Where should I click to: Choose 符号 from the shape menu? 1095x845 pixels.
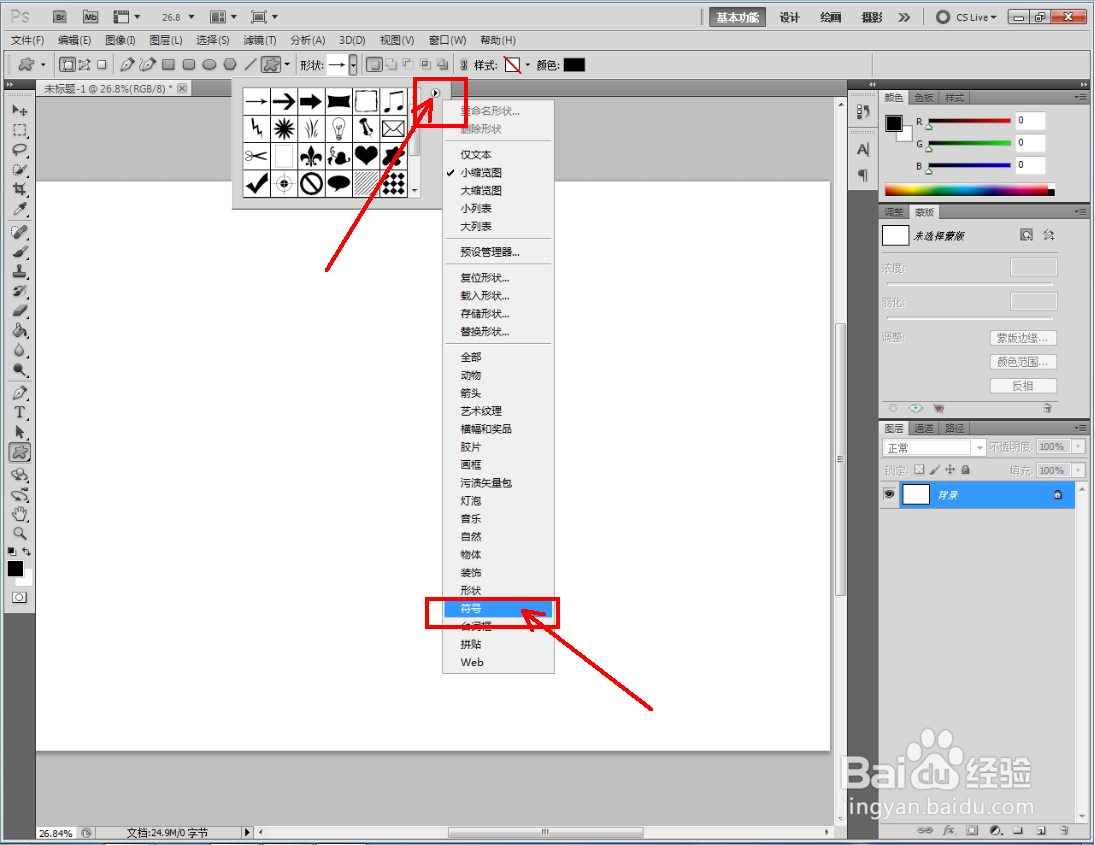pos(498,608)
